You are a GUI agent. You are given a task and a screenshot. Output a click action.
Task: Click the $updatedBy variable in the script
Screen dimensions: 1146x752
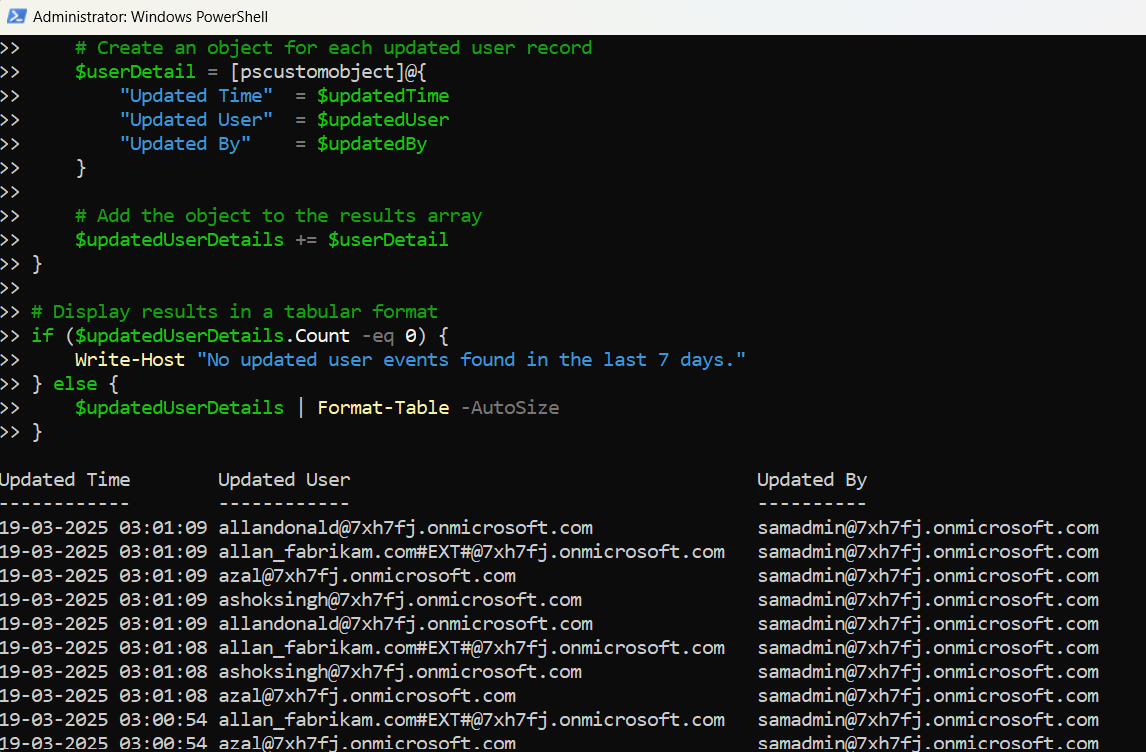point(372,144)
